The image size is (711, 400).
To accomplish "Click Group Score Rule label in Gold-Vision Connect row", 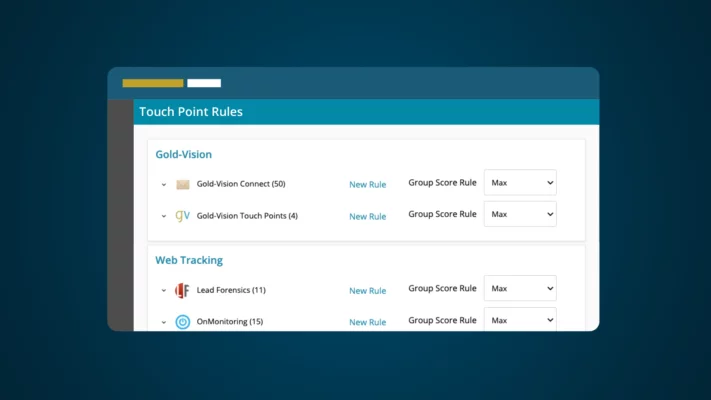I will (442, 182).
